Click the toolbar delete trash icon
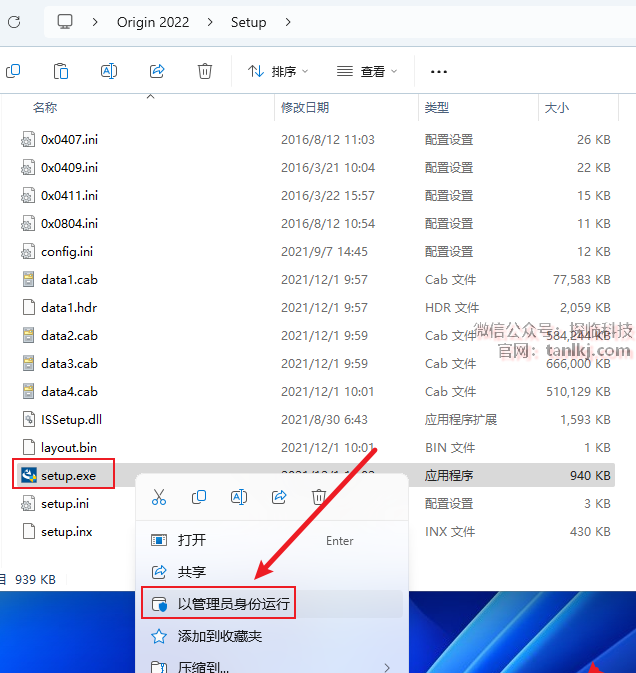This screenshot has height=673, width=636. pos(205,71)
